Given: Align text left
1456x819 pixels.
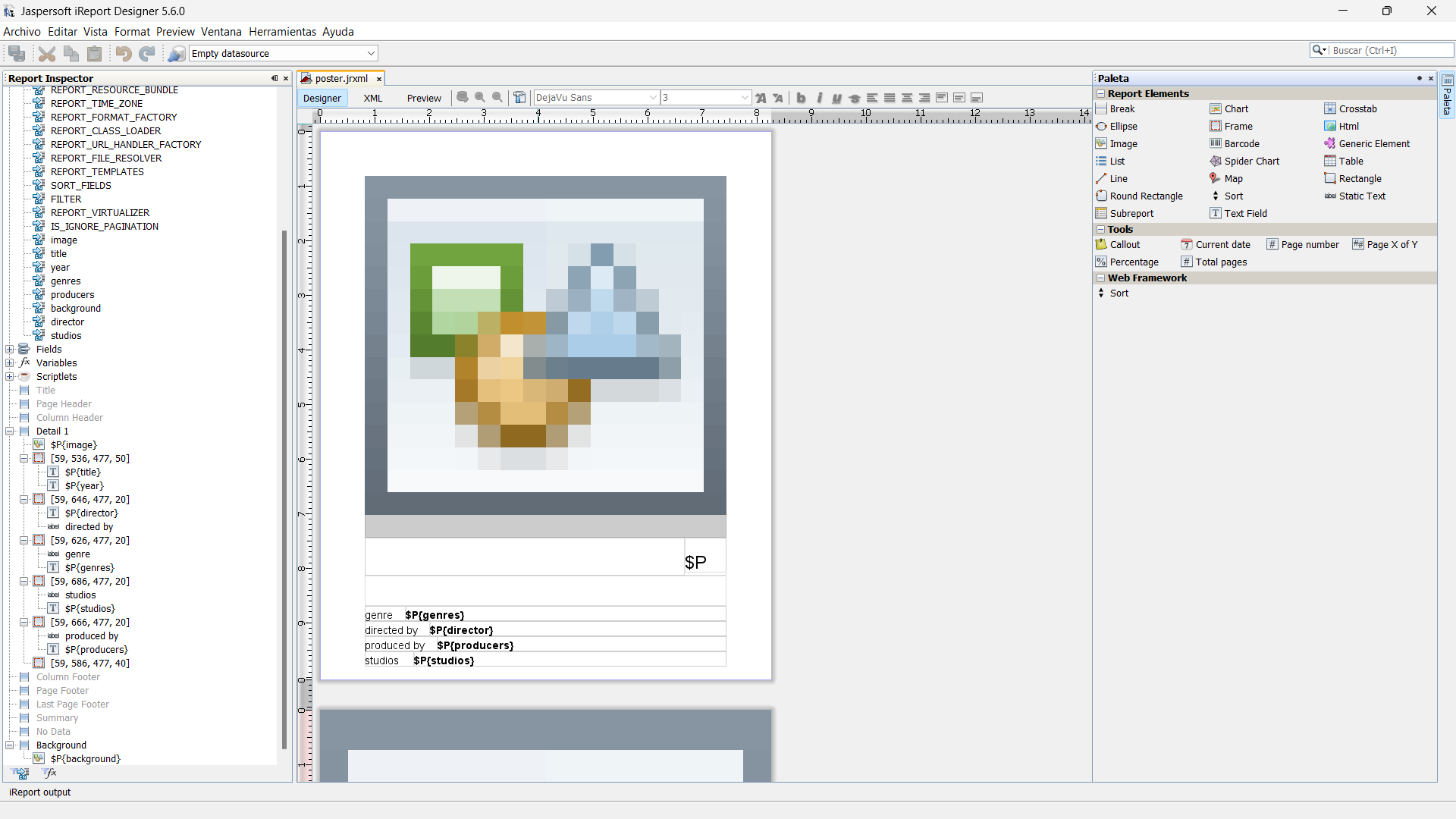Looking at the screenshot, I should (x=872, y=98).
